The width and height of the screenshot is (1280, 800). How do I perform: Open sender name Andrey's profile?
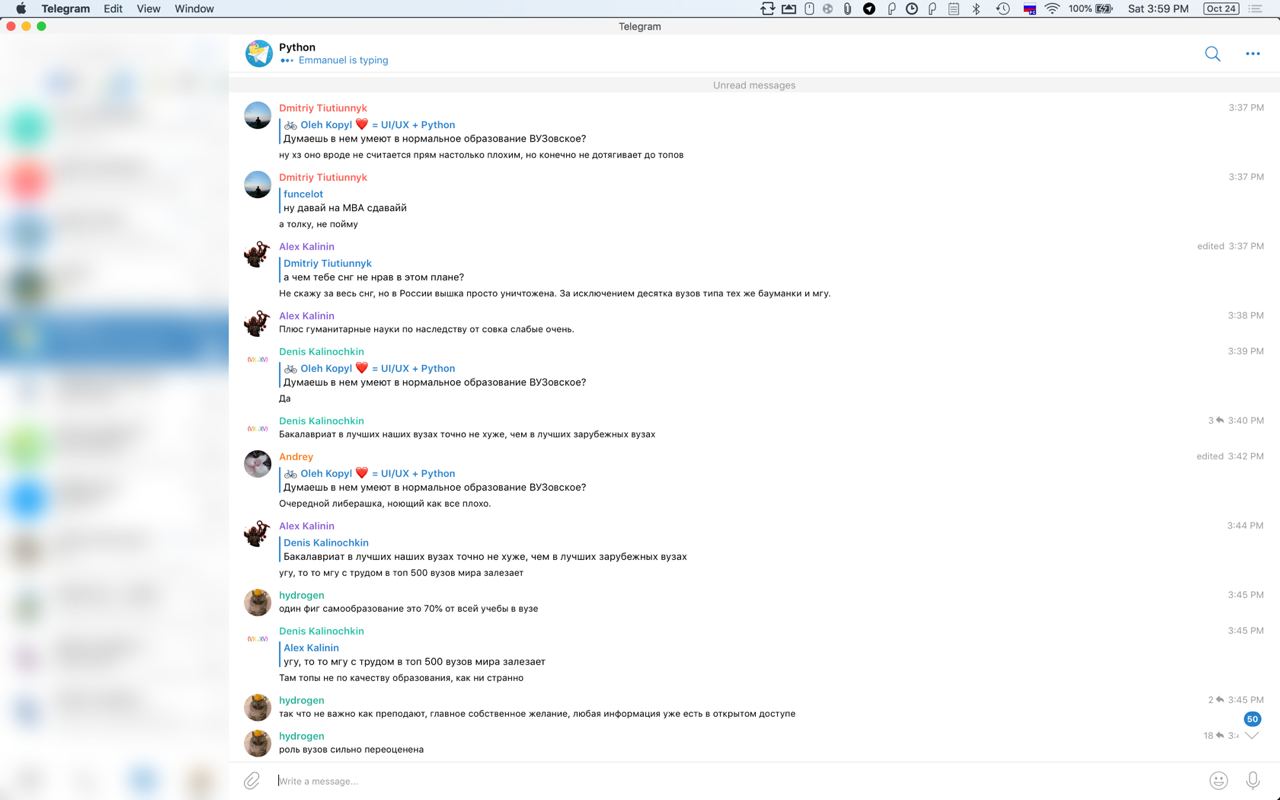pyautogui.click(x=296, y=457)
